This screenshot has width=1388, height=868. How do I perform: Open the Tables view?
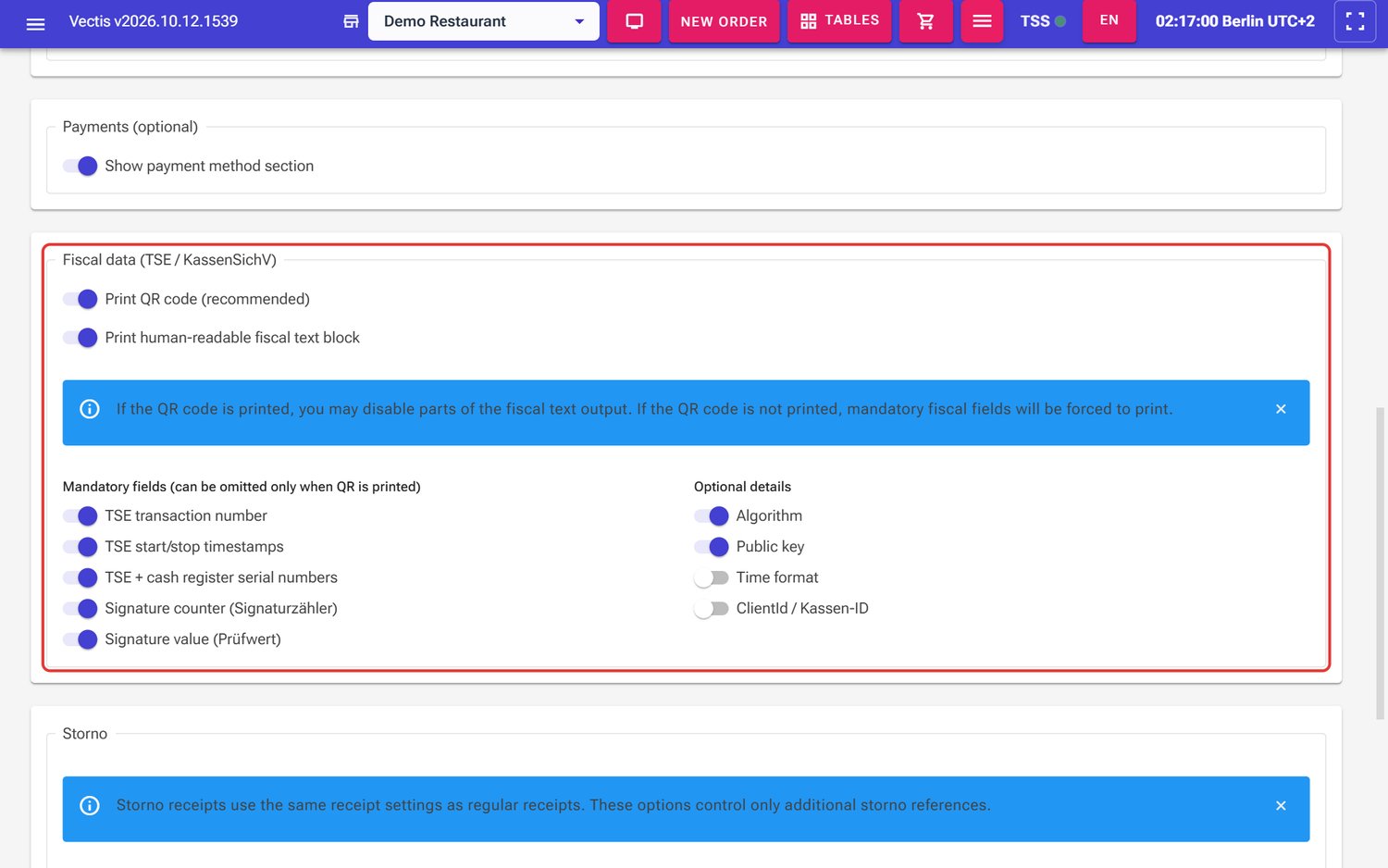pos(839,21)
